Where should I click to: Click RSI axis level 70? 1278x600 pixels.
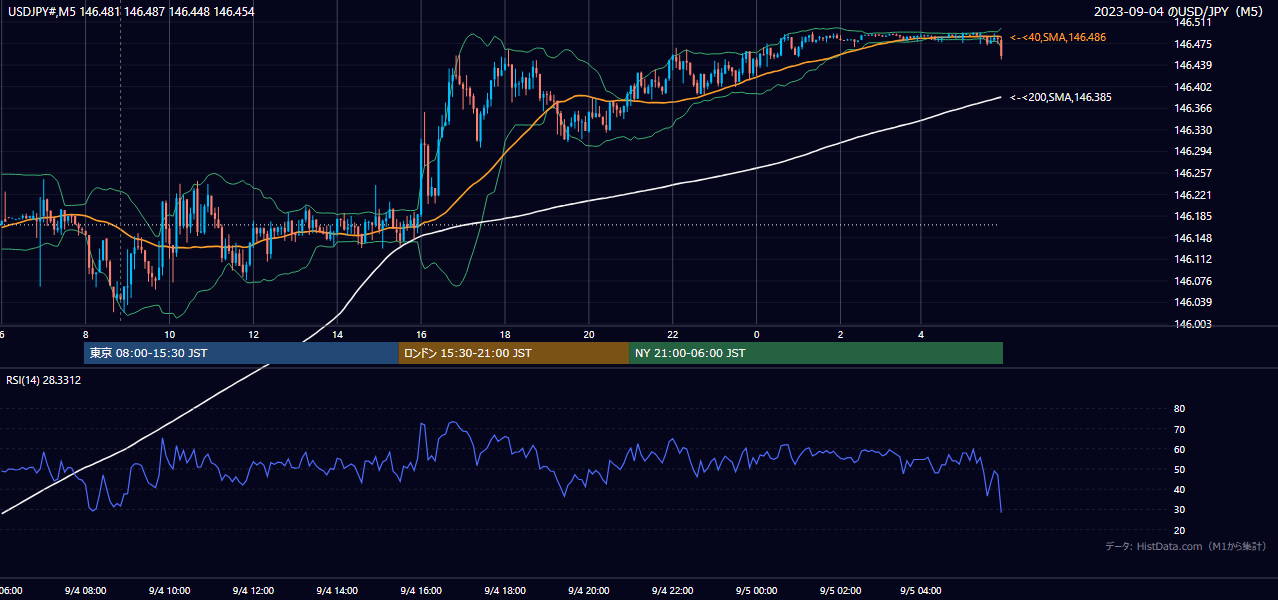[1179, 429]
